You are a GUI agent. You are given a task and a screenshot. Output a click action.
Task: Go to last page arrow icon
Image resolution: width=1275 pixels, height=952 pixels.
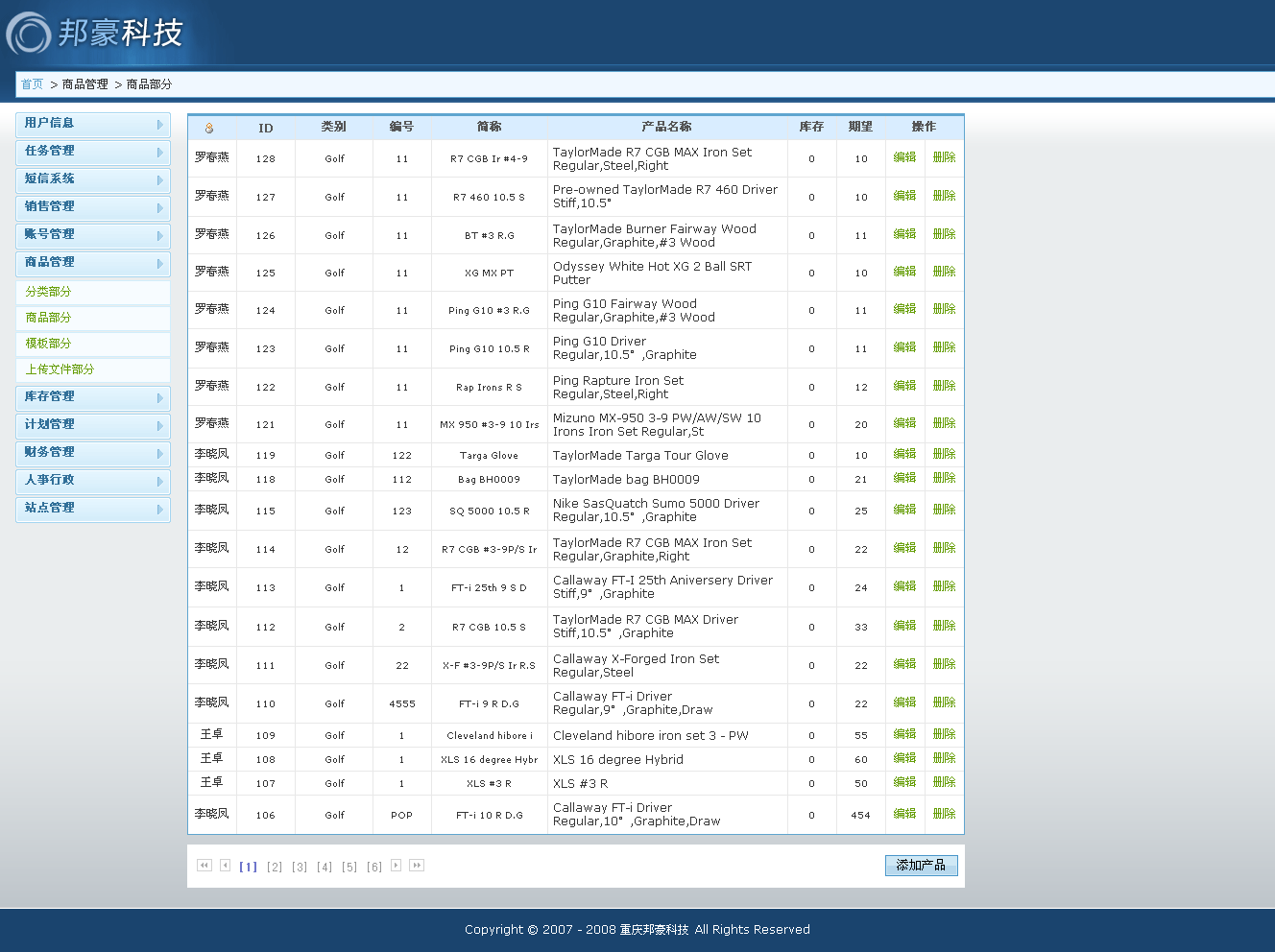pyautogui.click(x=417, y=866)
